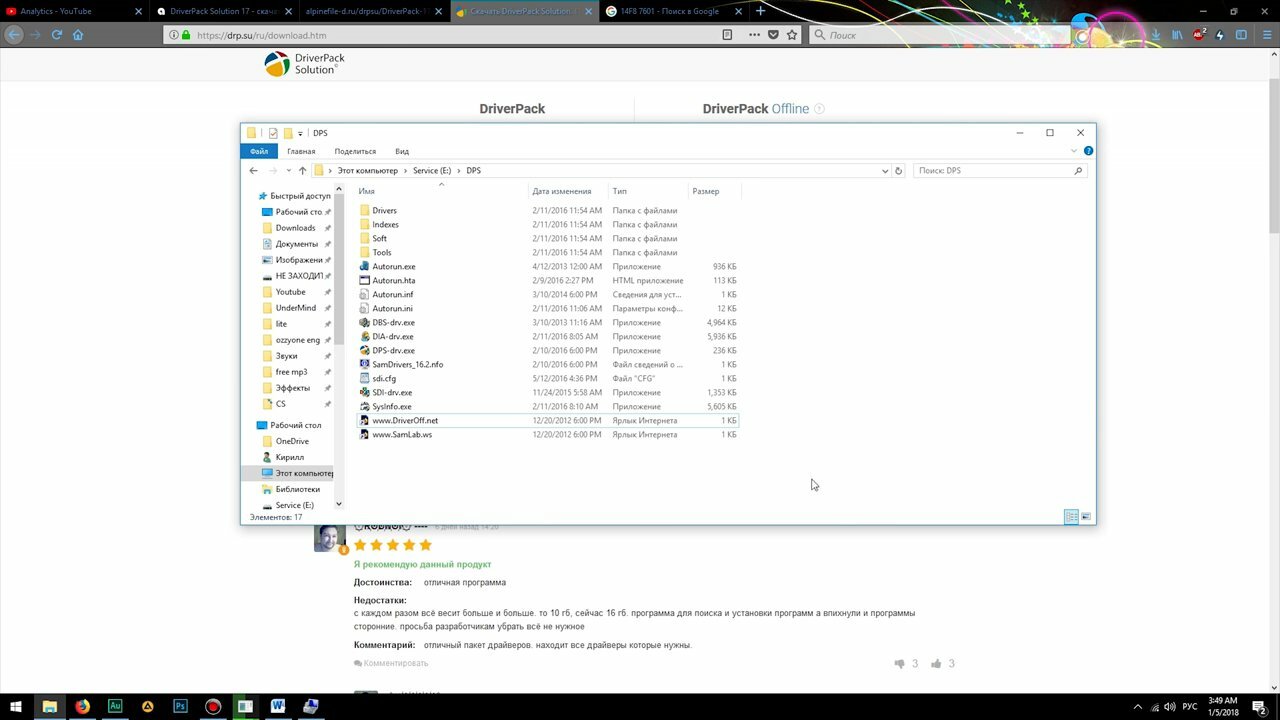Screen dimensions: 1280x720
Task: Select the DBS-drv.exe application icon
Action: [365, 323]
